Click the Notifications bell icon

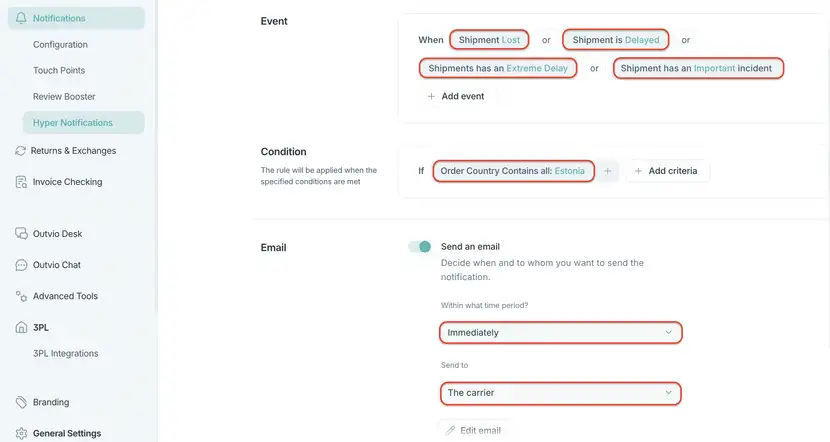point(21,18)
